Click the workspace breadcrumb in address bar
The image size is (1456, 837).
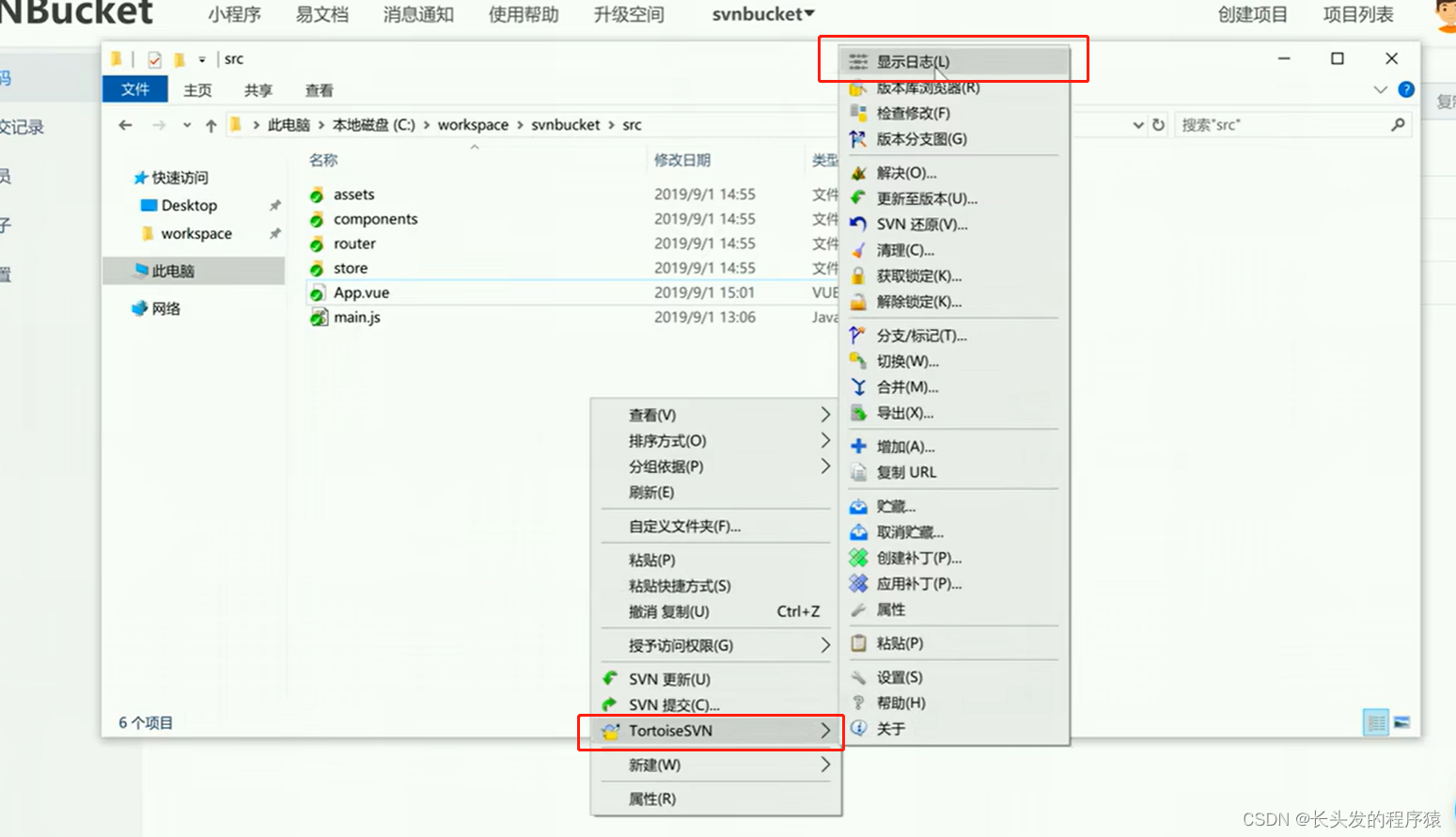[x=473, y=125]
